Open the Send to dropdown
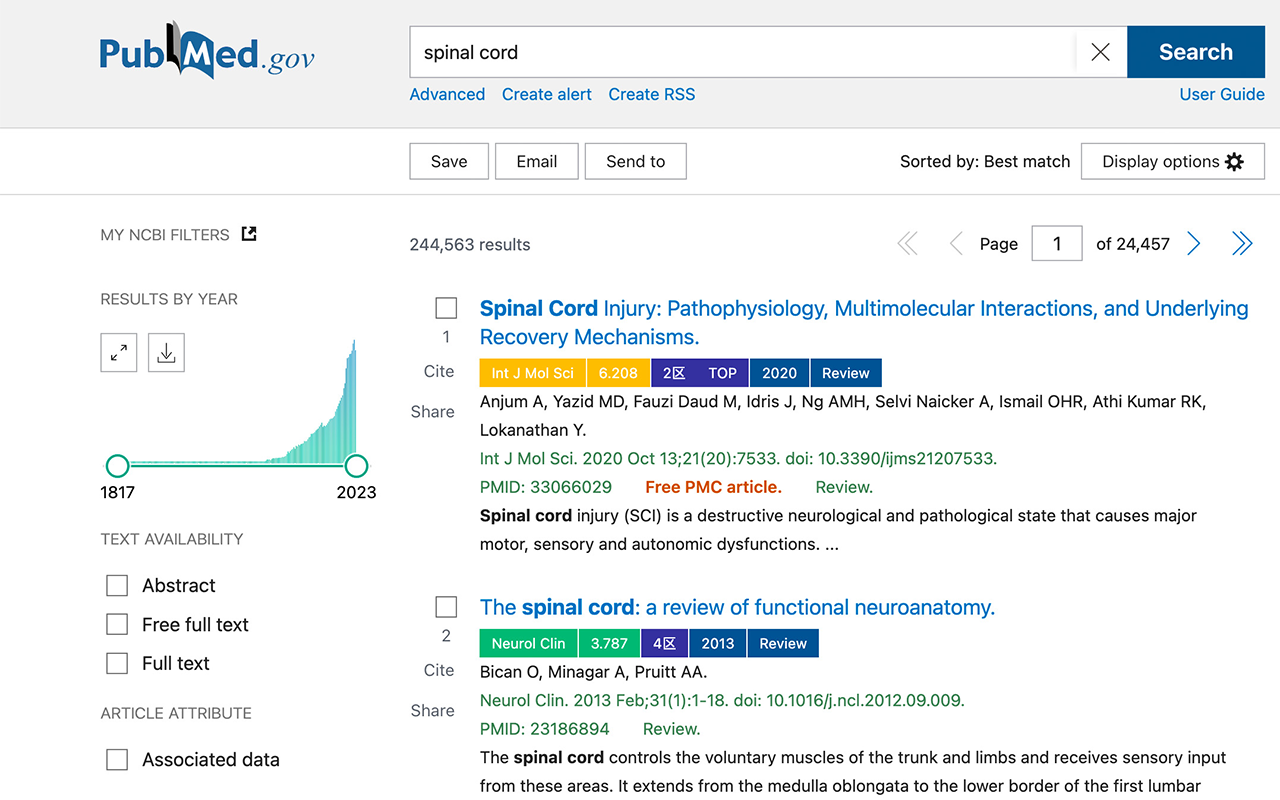This screenshot has height=800, width=1280. (635, 162)
